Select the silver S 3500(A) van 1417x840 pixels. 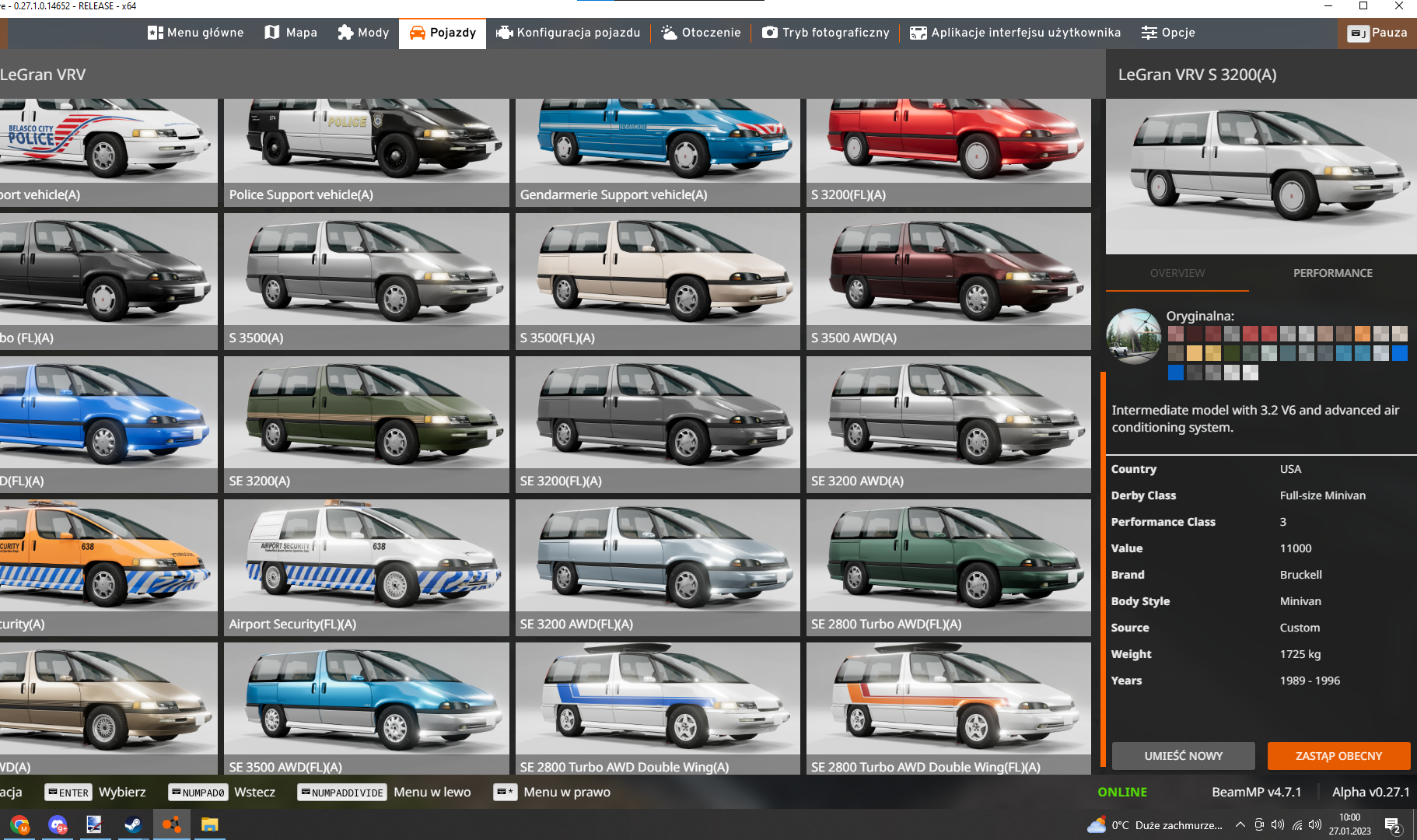[x=366, y=282]
